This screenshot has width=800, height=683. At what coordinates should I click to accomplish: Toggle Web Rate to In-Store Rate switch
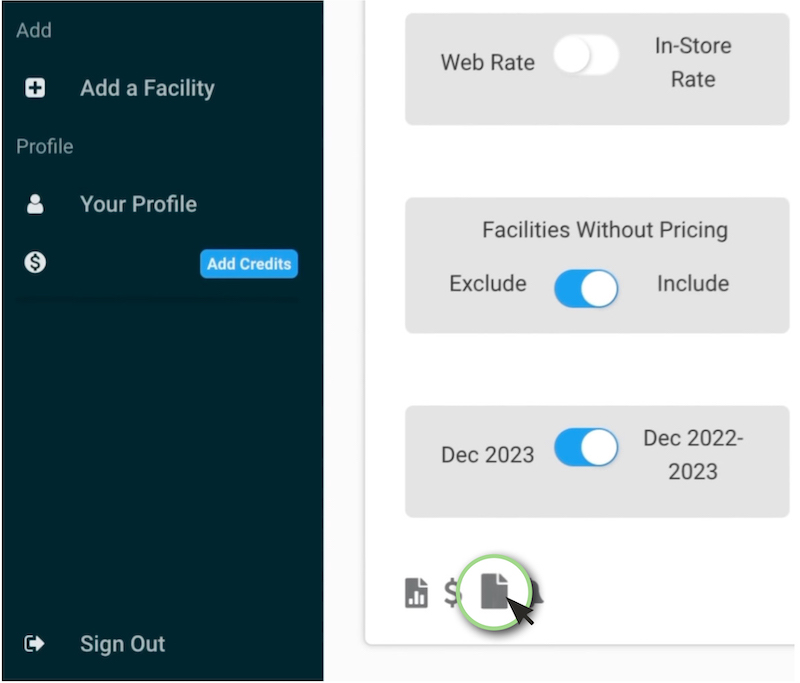coord(586,55)
